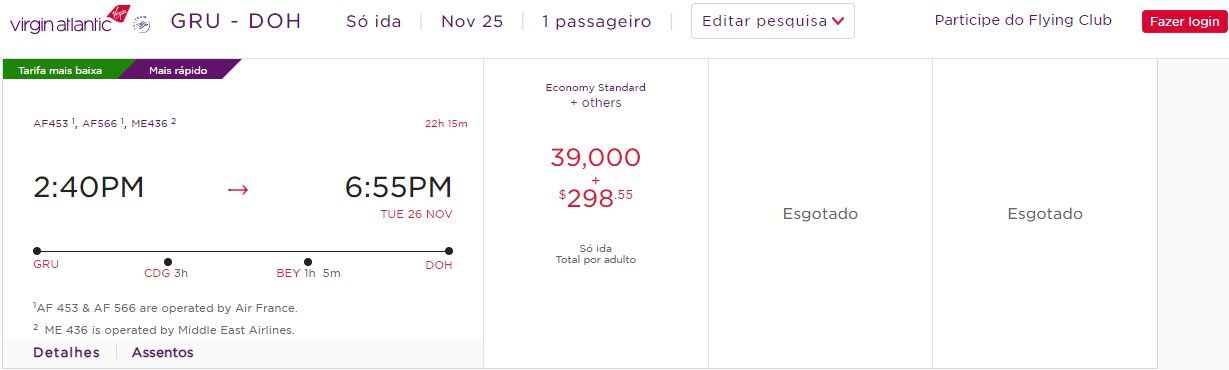Click the red chevron beside Editar pesquisa
1229x370 pixels.
838,21
